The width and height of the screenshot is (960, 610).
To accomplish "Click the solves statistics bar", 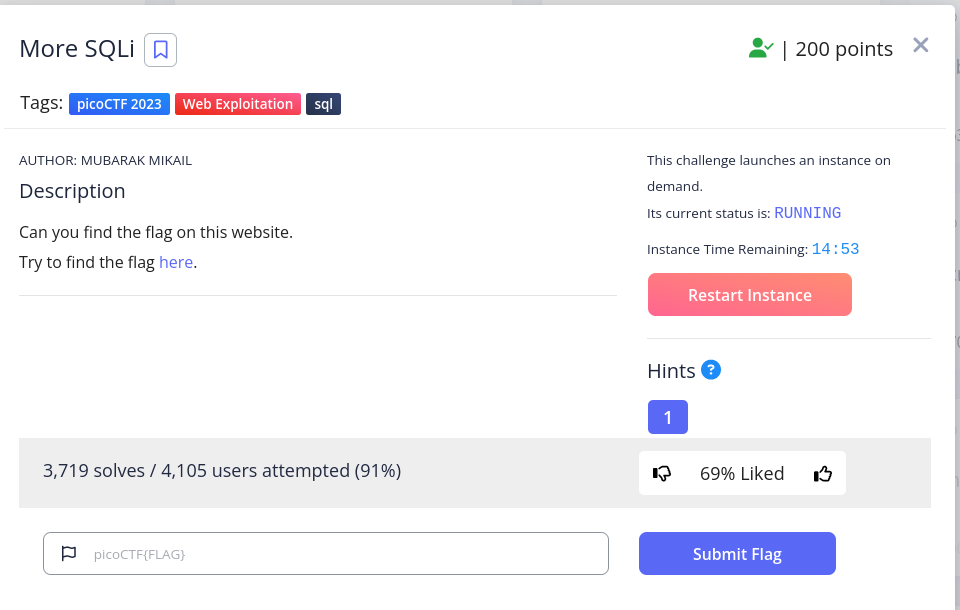I will click(x=221, y=470).
